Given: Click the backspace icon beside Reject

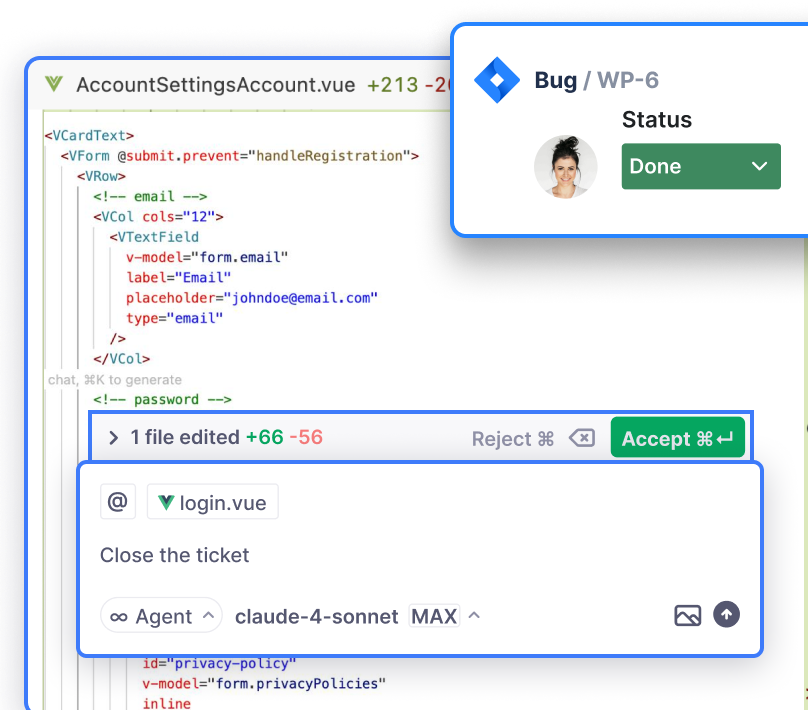Looking at the screenshot, I should click(x=581, y=439).
